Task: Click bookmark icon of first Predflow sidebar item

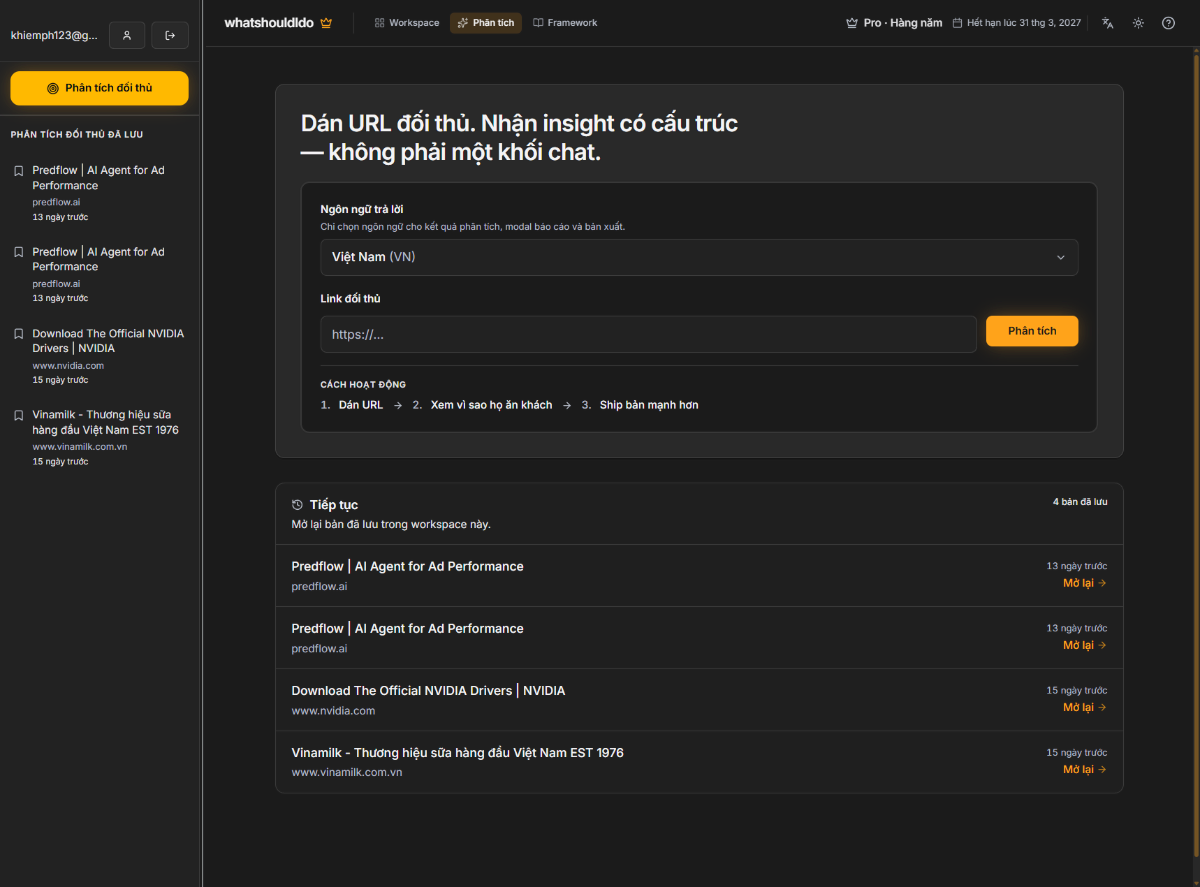Action: coord(18,171)
